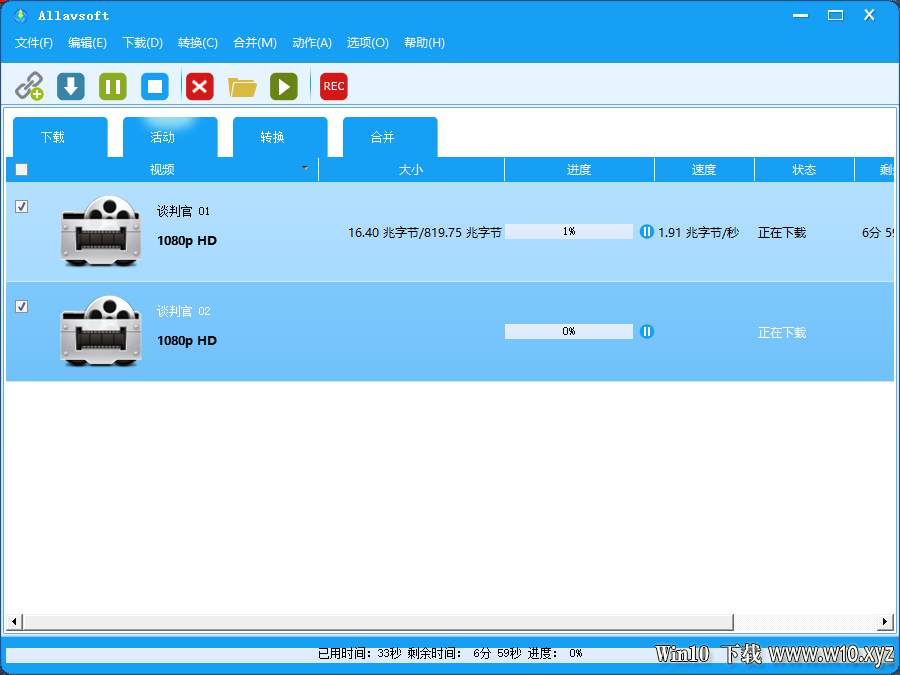Switch to the 合并 tab
Screen dimensions: 900x675
(390, 137)
